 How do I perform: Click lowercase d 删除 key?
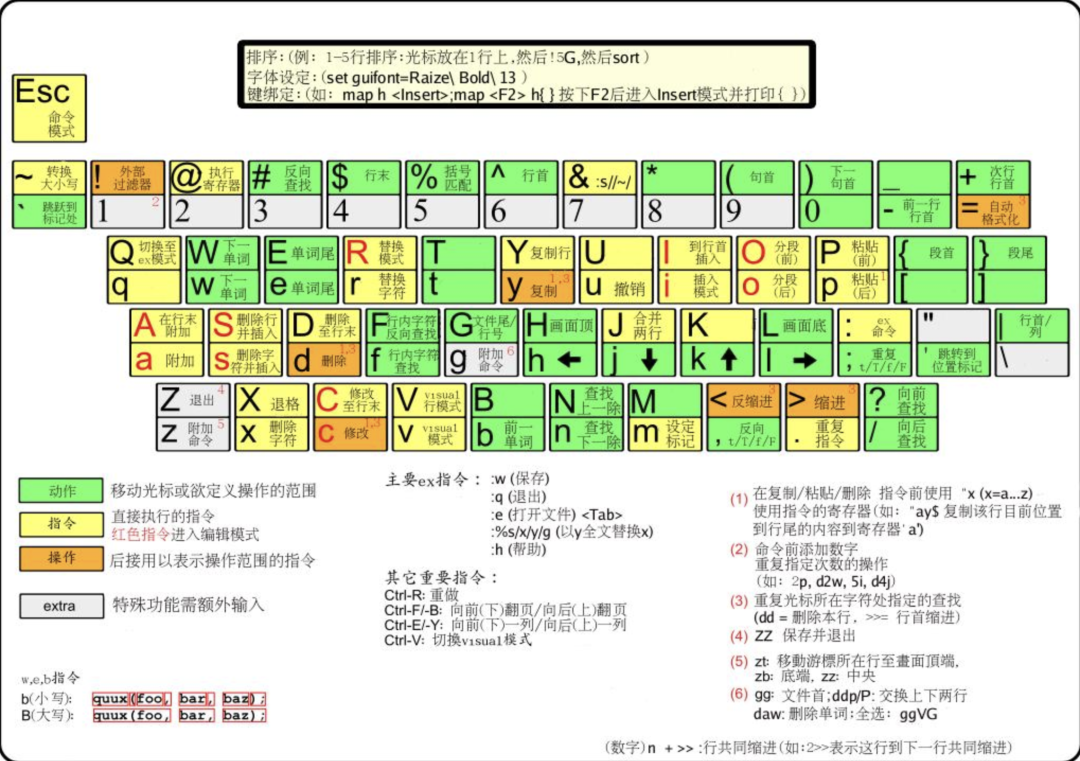[324, 359]
